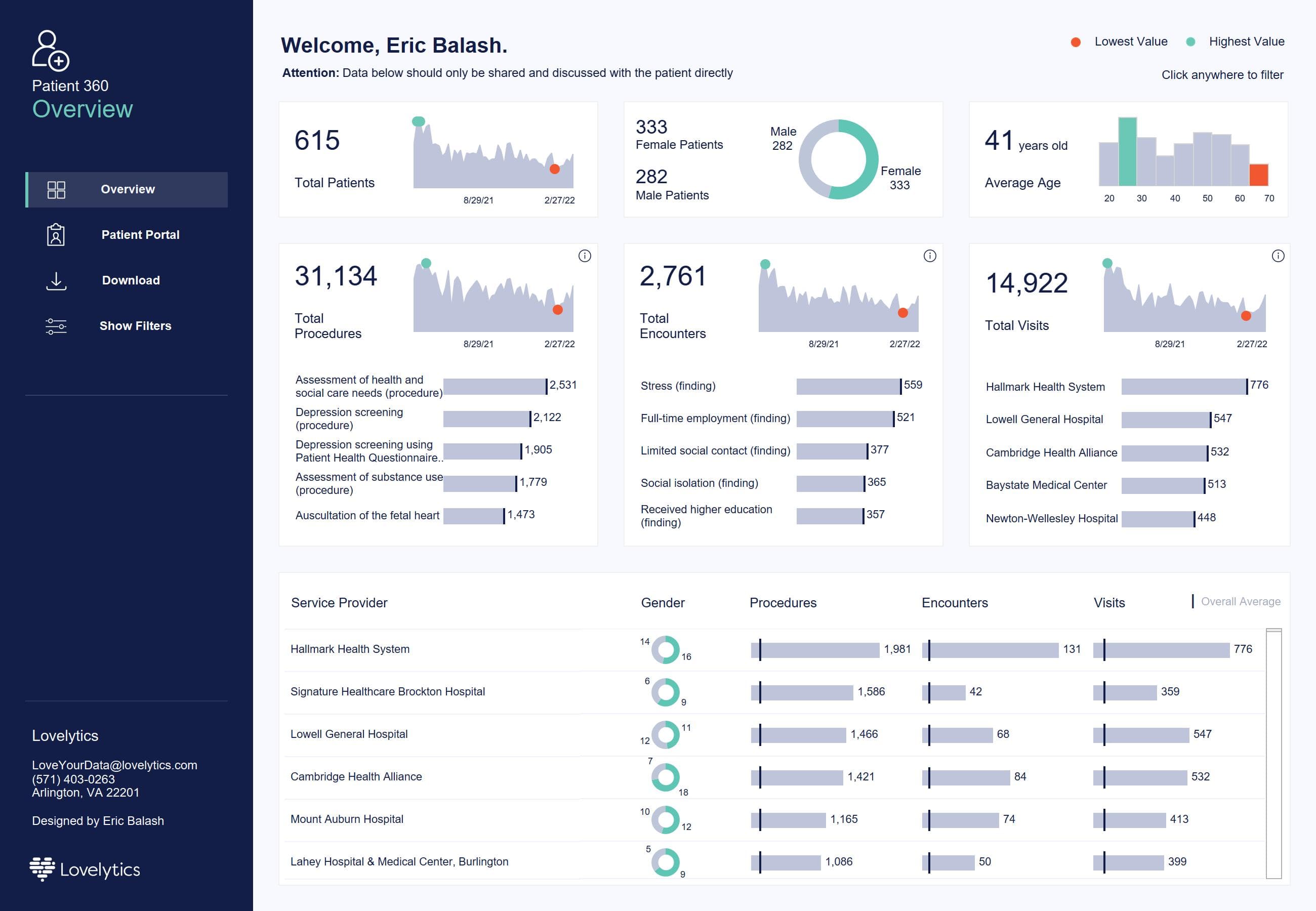
Task: Click 'Click anywhere to filter' text
Action: click(x=1222, y=75)
